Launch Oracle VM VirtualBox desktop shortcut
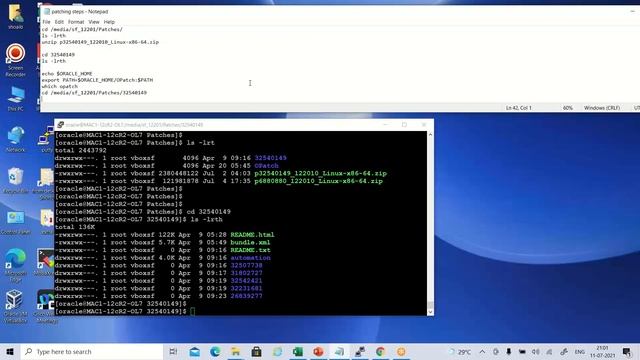This screenshot has height=360, width=640. point(16,306)
